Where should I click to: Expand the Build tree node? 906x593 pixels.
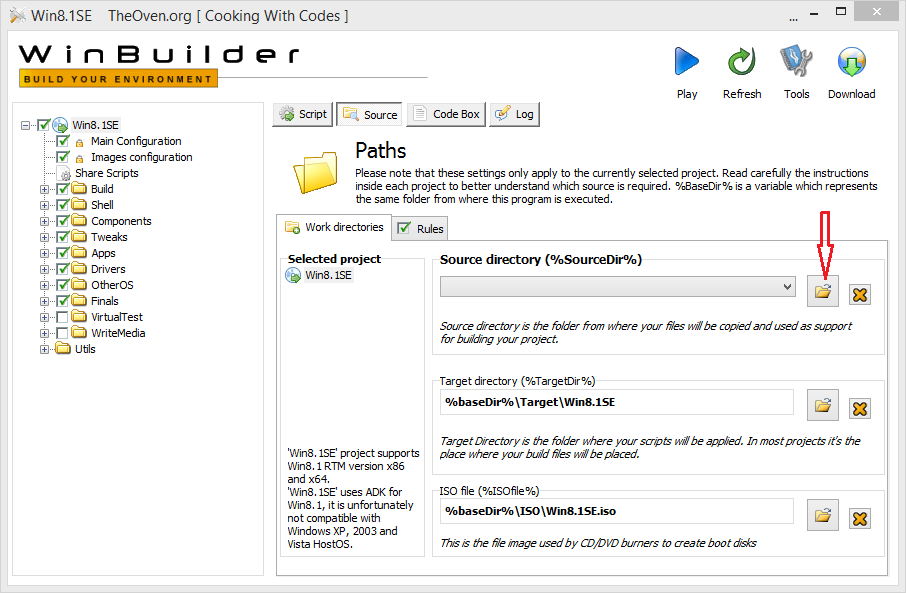point(44,190)
